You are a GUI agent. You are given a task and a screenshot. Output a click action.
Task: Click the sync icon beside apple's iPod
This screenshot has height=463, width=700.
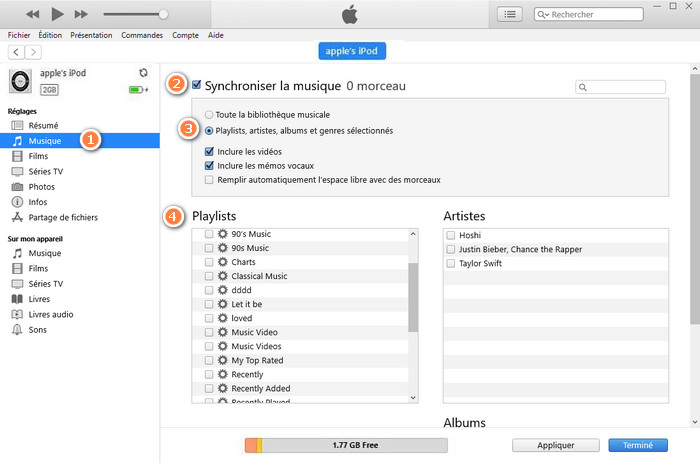(x=144, y=73)
